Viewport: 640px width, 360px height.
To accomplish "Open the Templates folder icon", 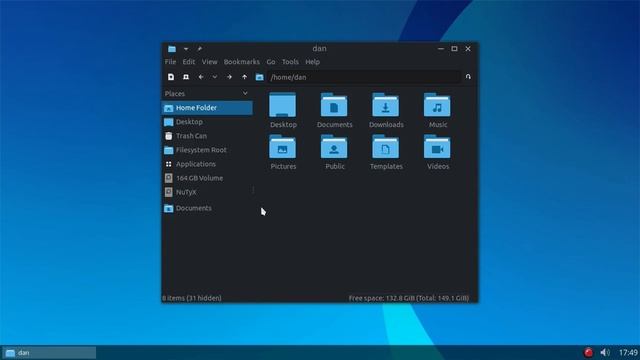I will pyautogui.click(x=385, y=147).
